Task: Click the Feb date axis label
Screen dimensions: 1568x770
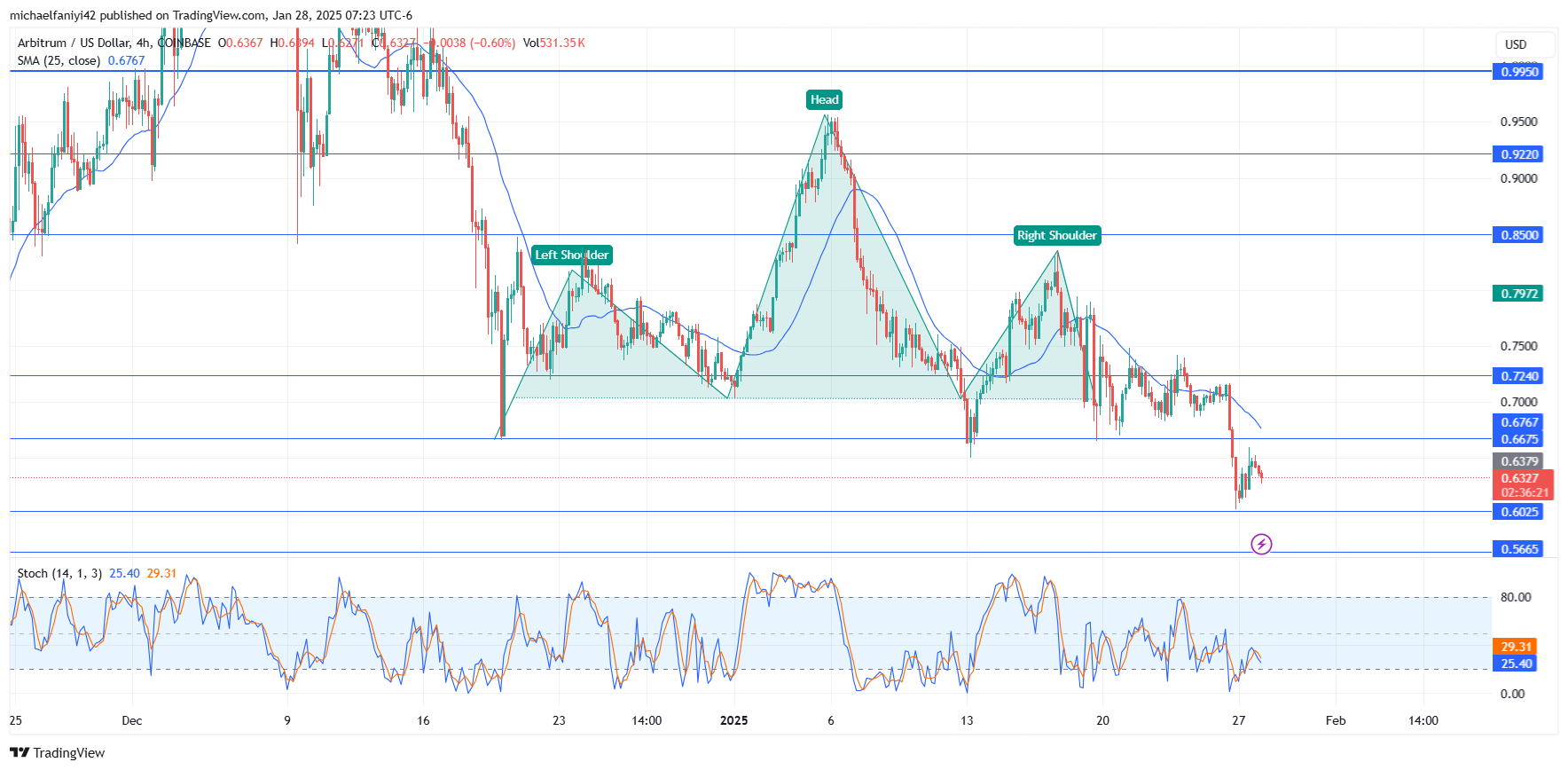Action: point(1336,720)
